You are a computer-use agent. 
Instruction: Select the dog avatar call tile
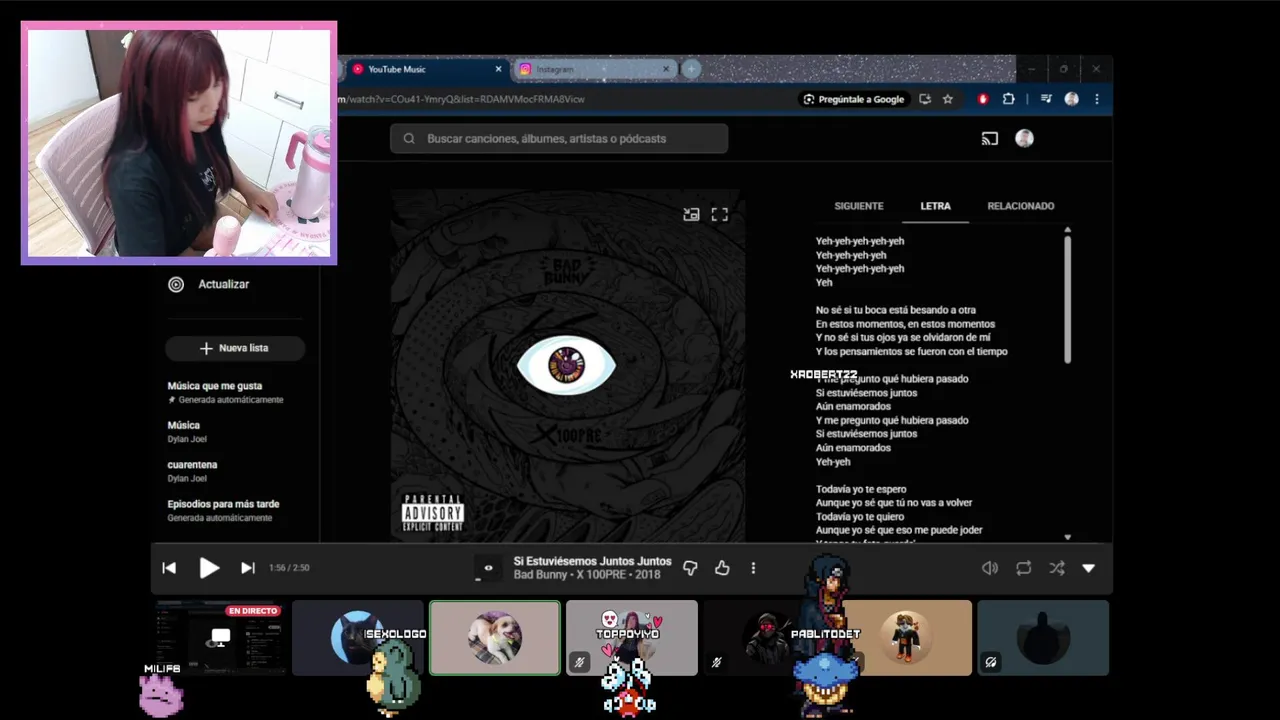495,638
